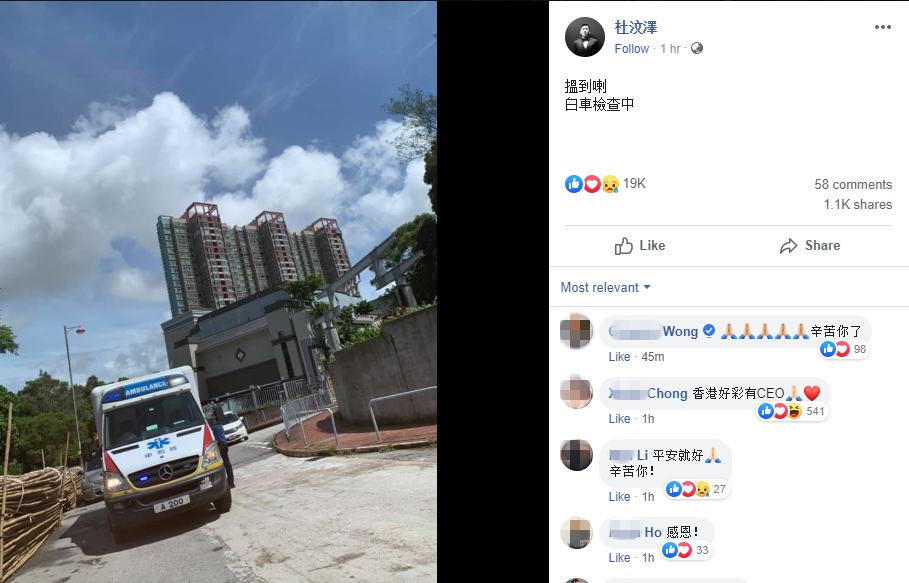Click Li commenter's avatar

pyautogui.click(x=576, y=455)
